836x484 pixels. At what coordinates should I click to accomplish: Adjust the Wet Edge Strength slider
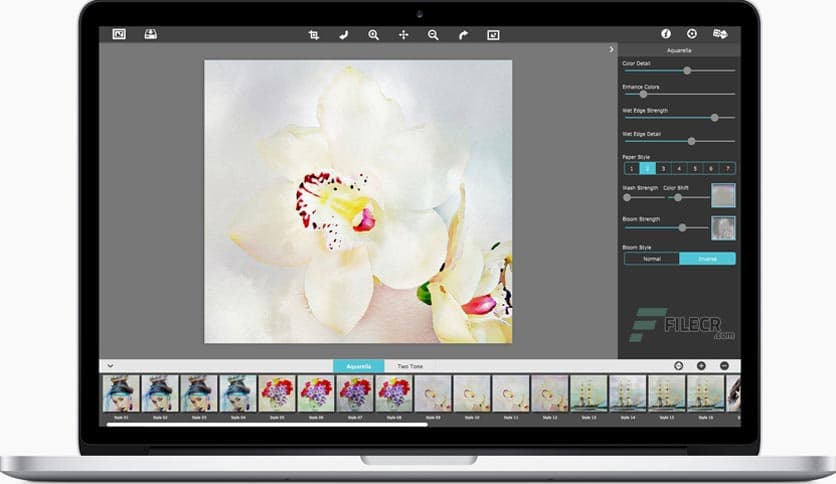tap(679, 117)
